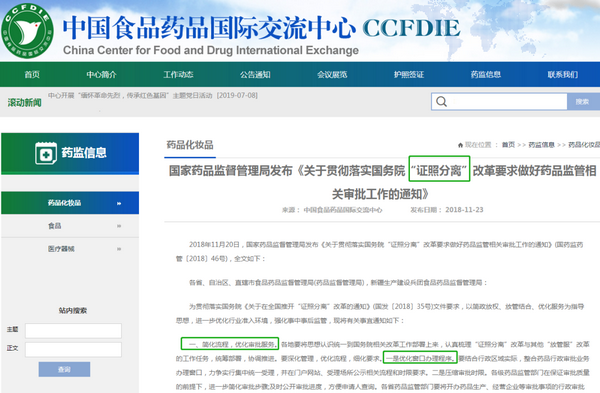Viewport: 600px width, 393px height.
Task: Click 联系我们 in navigation bar
Action: tap(563, 75)
